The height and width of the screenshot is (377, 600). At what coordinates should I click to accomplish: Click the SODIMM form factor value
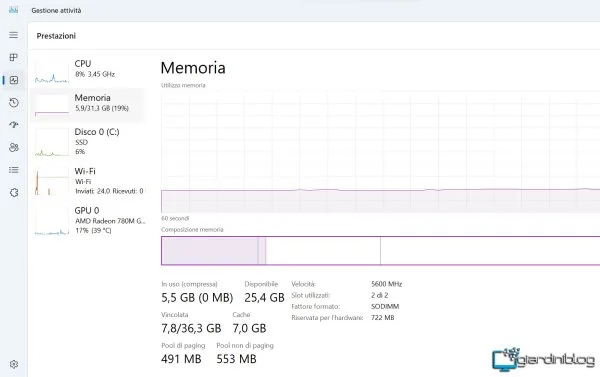[x=385, y=306]
